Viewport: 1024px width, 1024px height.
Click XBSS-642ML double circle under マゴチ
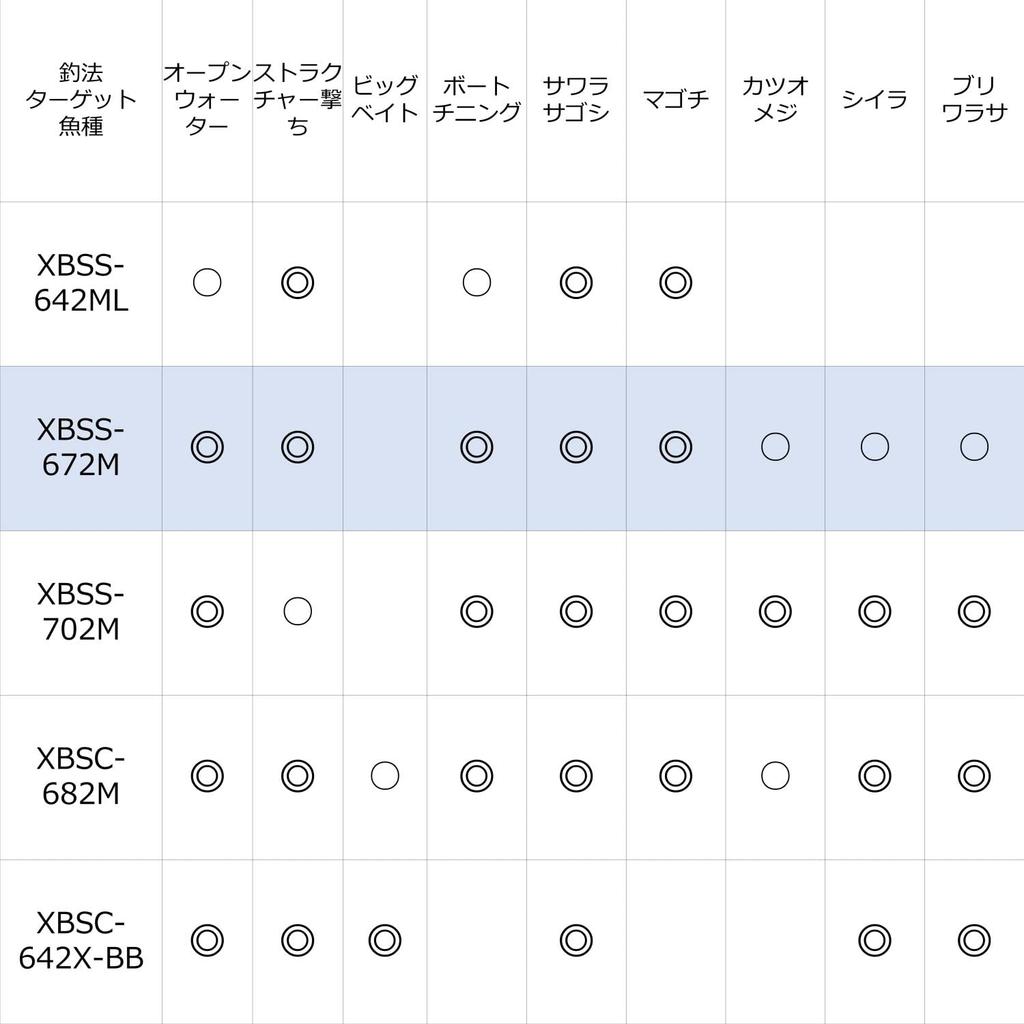(x=676, y=284)
